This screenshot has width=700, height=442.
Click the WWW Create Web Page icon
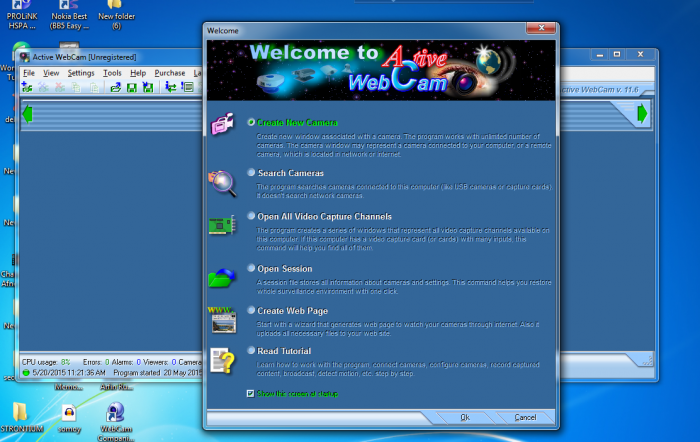[222, 320]
